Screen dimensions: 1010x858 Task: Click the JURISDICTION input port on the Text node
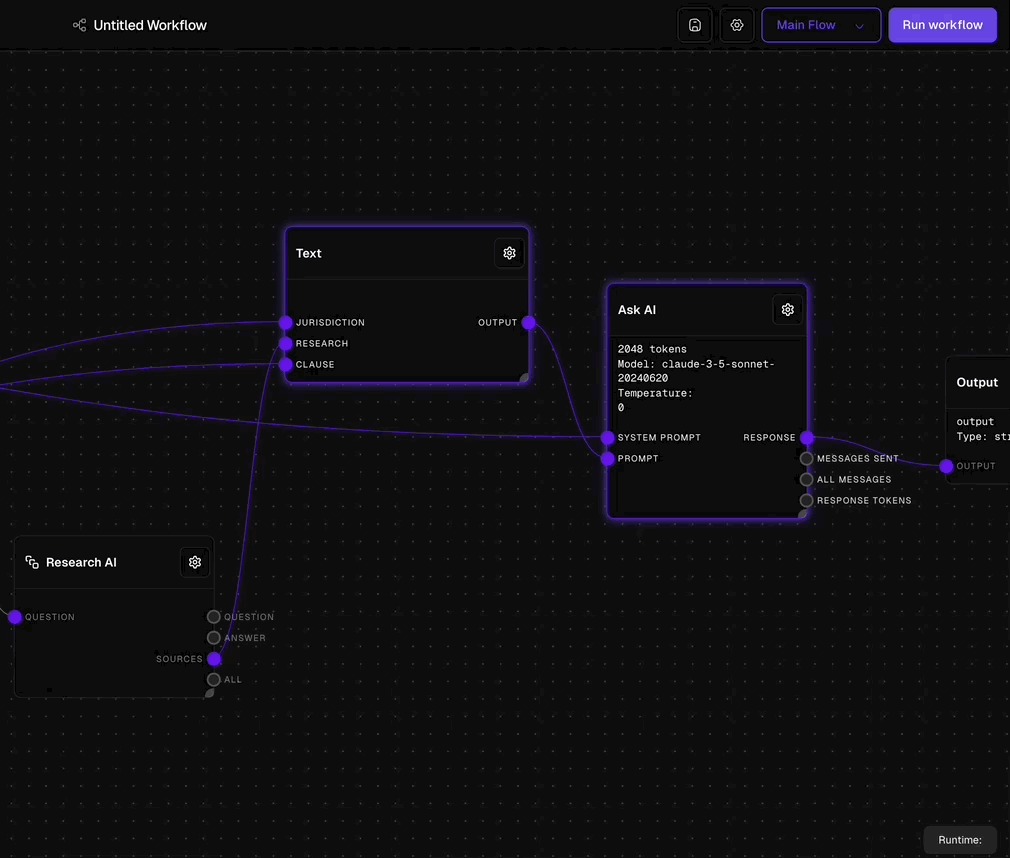click(x=286, y=322)
